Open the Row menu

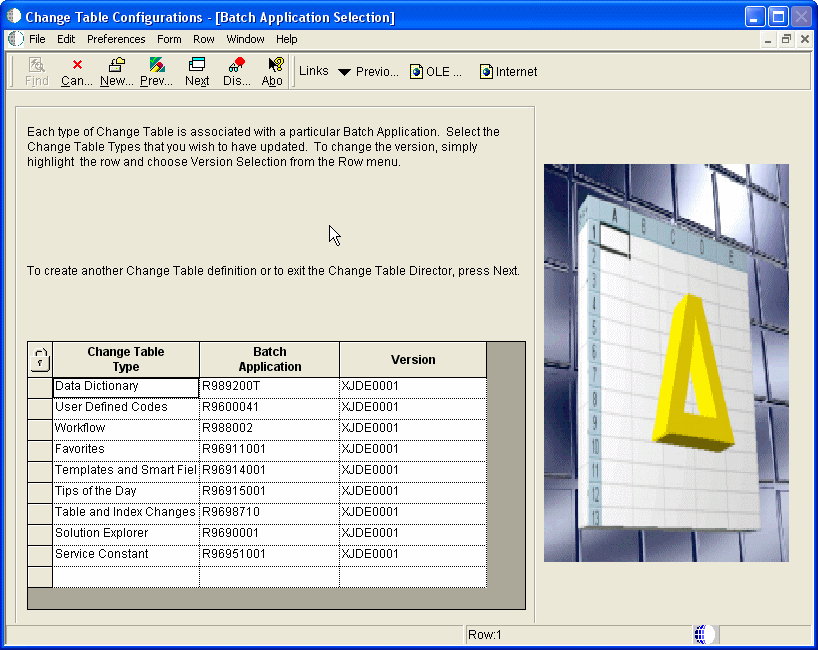(204, 39)
